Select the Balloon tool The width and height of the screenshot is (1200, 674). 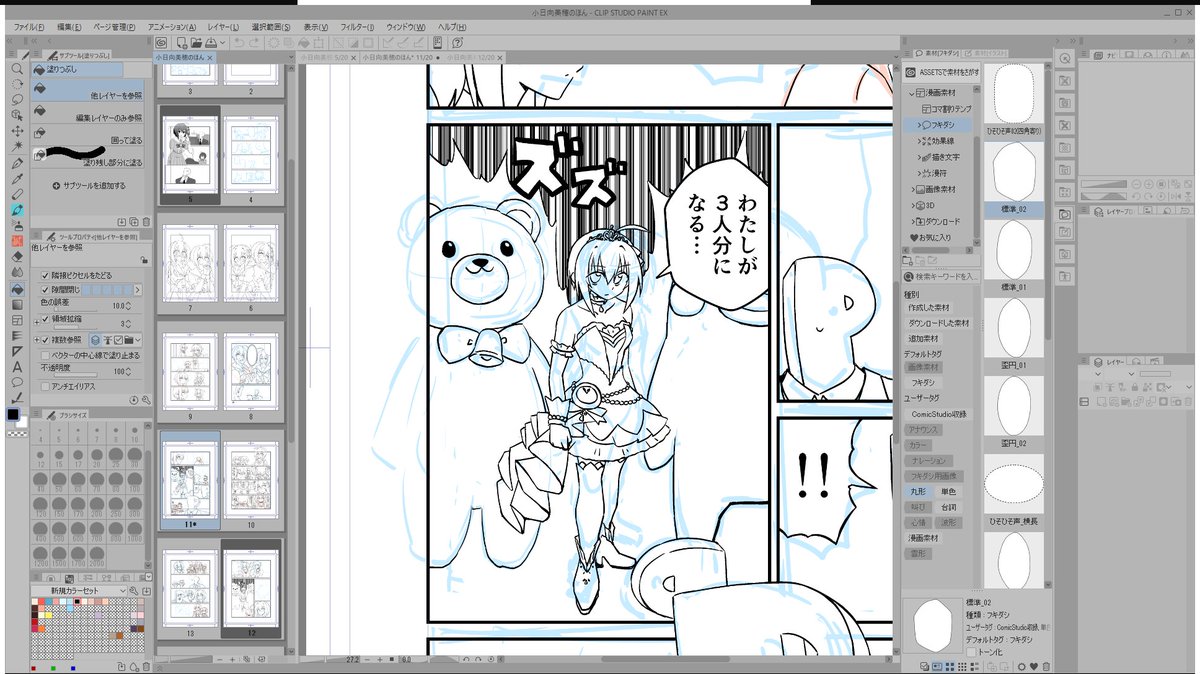click(x=17, y=382)
